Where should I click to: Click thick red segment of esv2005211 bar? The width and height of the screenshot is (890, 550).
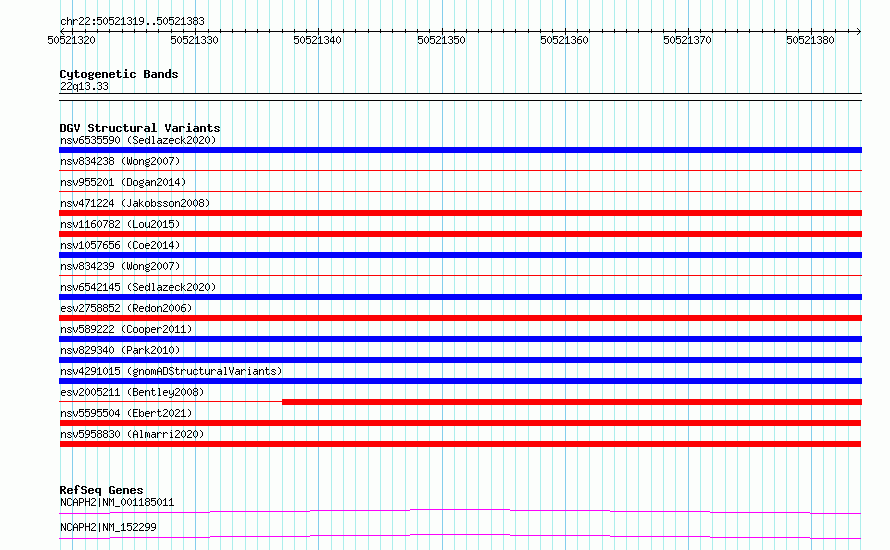pos(572,402)
